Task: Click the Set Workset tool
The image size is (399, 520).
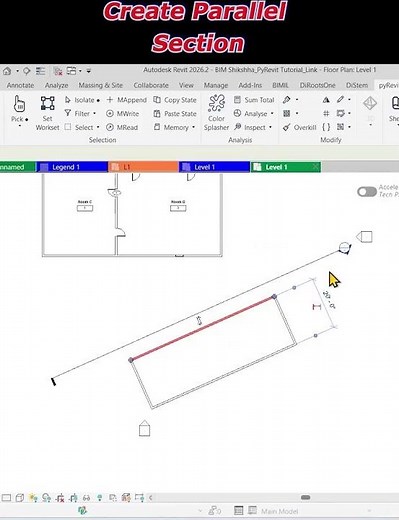Action: click(x=47, y=113)
